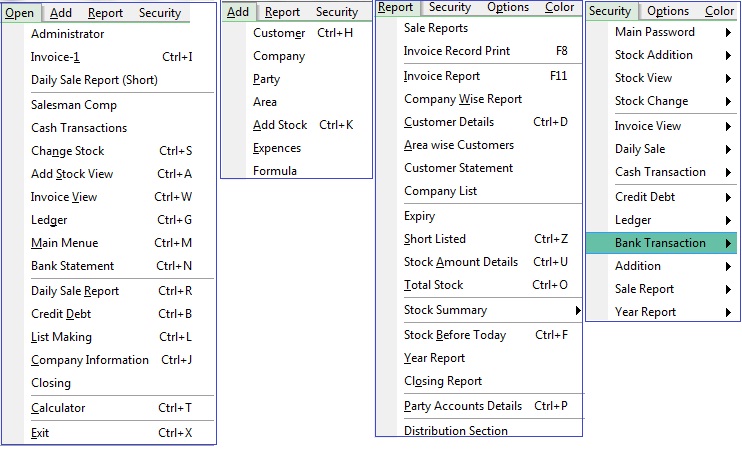Expand the Main Password submenu arrow

click(728, 33)
